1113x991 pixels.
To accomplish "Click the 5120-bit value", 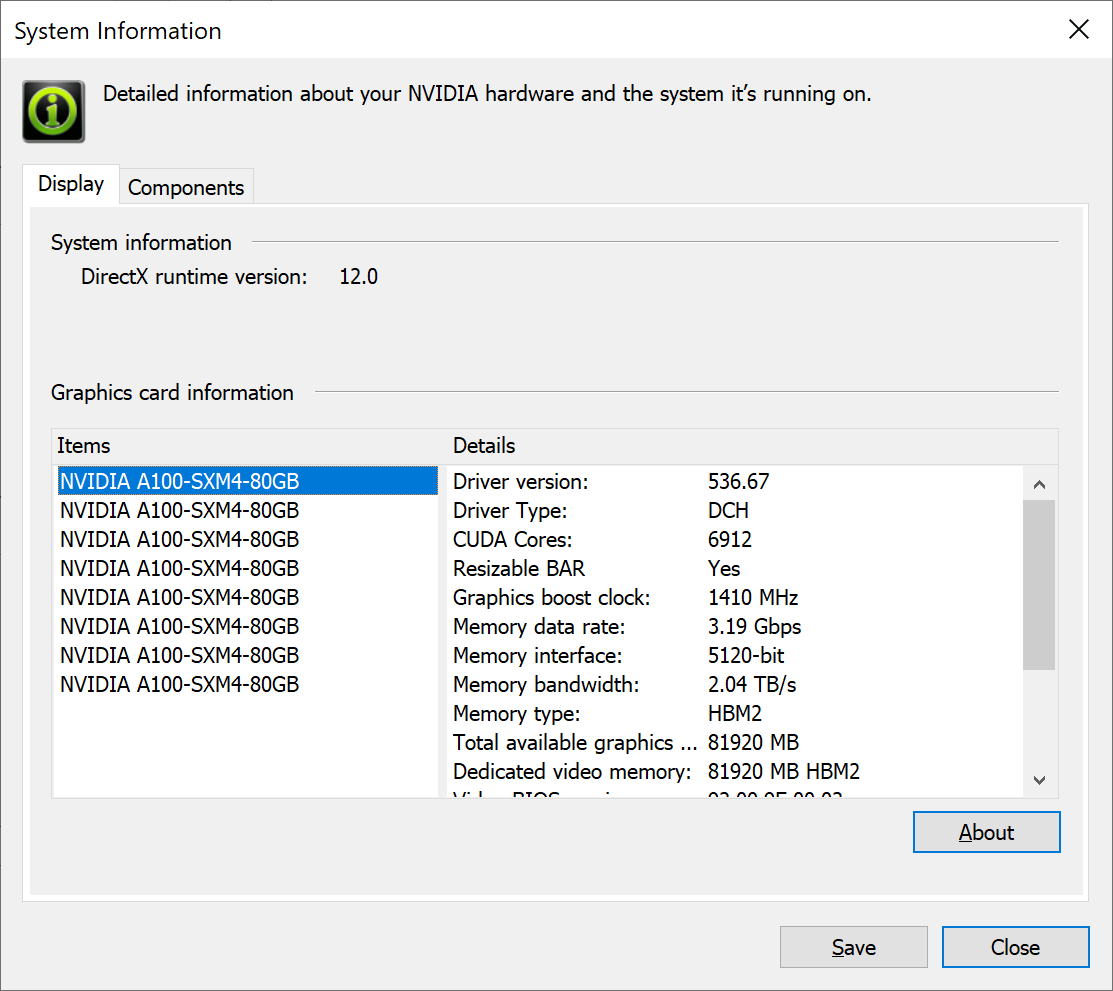I will coord(746,656).
